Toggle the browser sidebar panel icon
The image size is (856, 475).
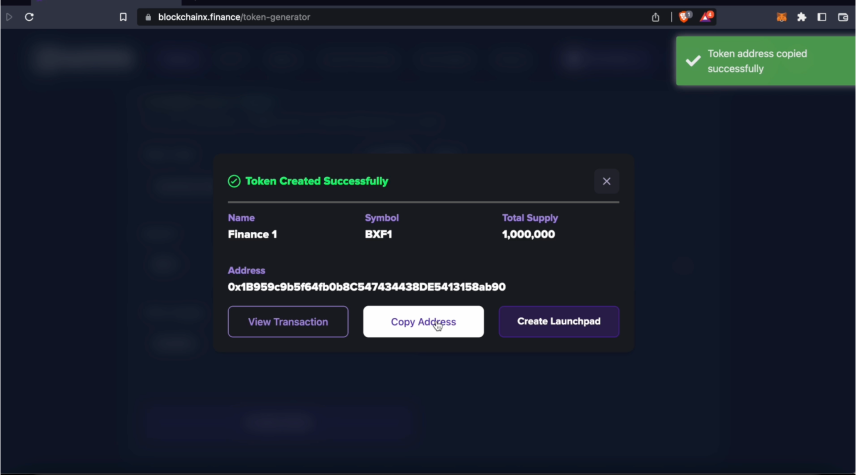coord(822,17)
